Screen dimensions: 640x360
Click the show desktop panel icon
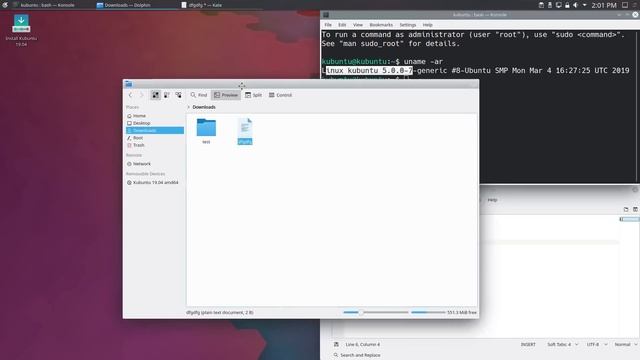[x=625, y=5]
